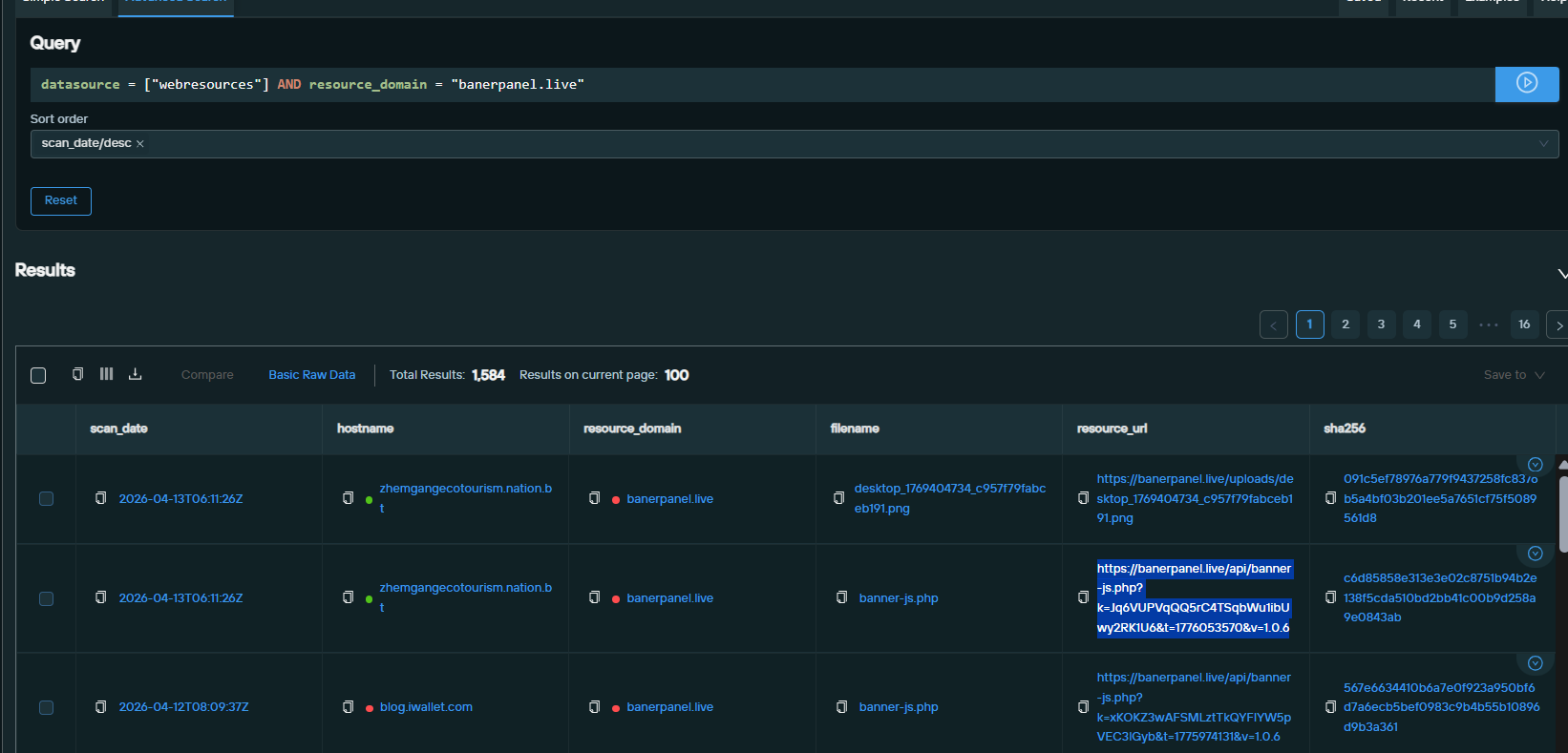Viewport: 1568px width, 753px height.
Task: Copy the sha256 starting 567e6634410b
Action: tap(1330, 706)
